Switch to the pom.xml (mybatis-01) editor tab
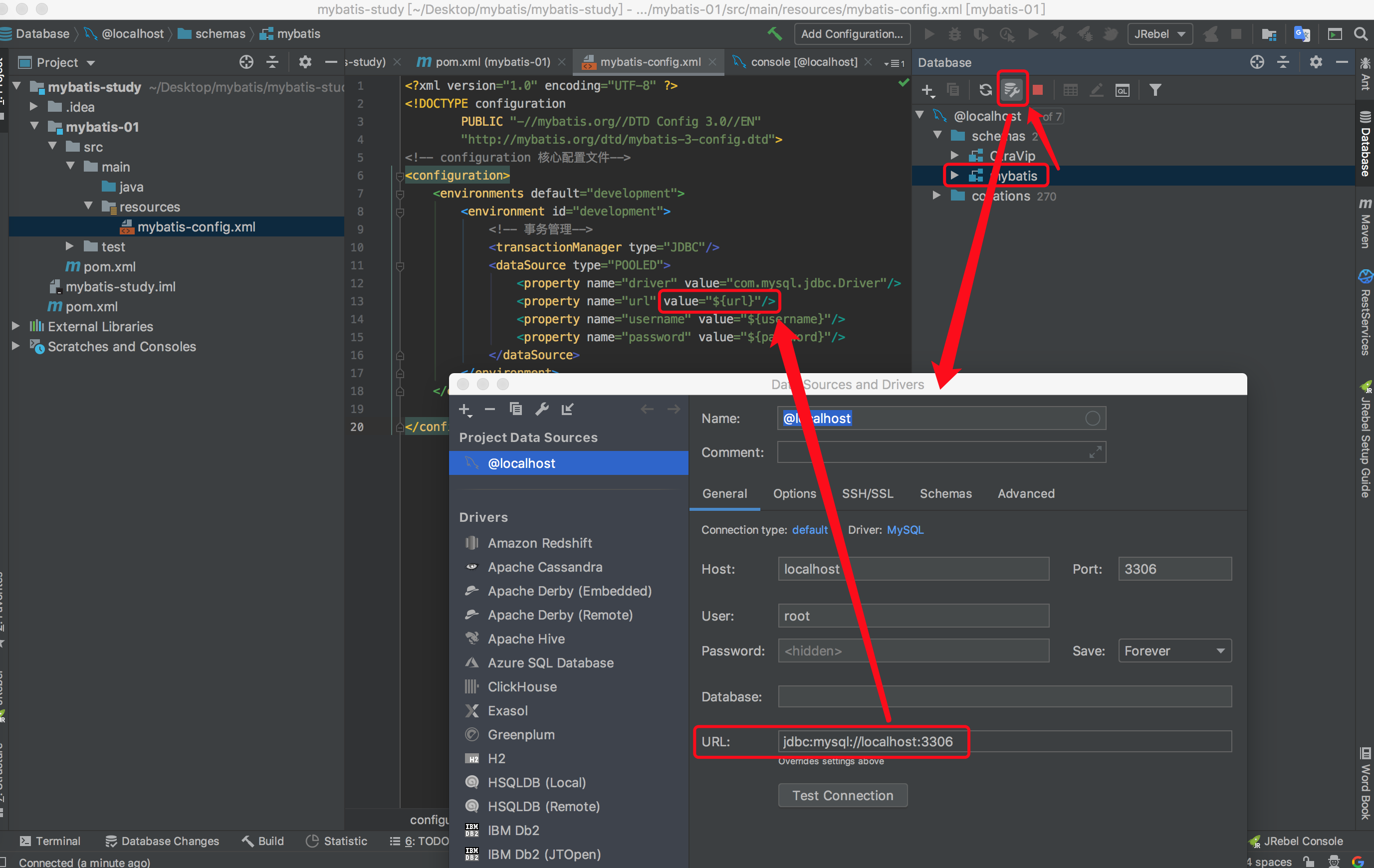Viewport: 1374px width, 868px height. tap(492, 62)
